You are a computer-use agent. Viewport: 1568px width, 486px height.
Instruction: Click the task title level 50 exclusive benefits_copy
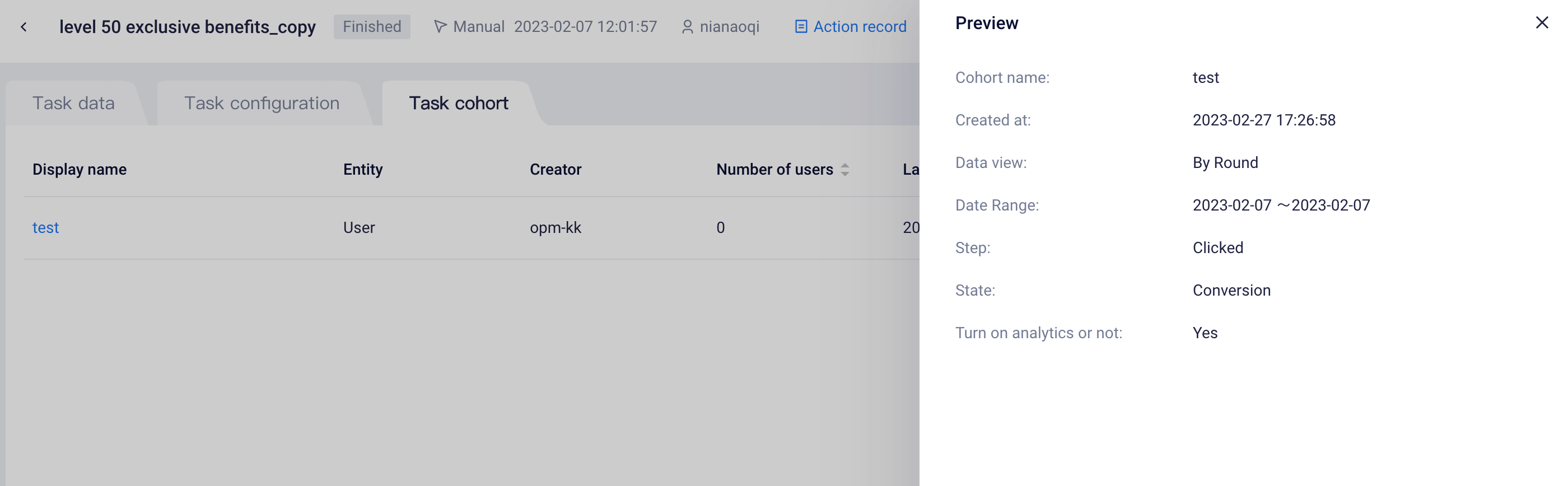(188, 27)
